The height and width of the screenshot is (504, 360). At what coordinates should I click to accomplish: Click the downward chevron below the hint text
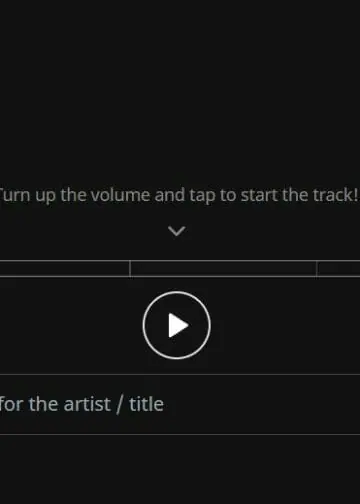click(177, 231)
